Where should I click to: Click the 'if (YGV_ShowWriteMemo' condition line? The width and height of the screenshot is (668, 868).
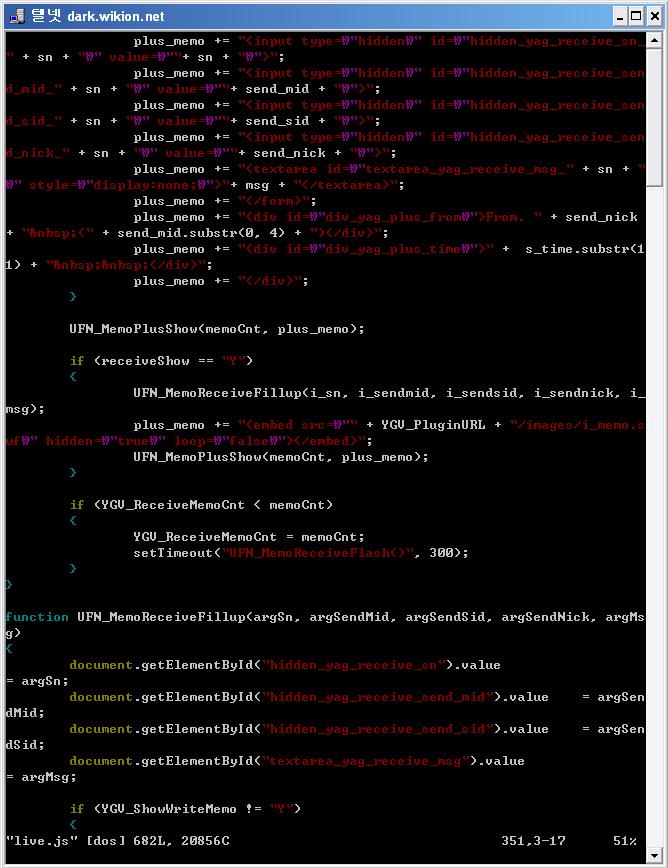click(185, 809)
